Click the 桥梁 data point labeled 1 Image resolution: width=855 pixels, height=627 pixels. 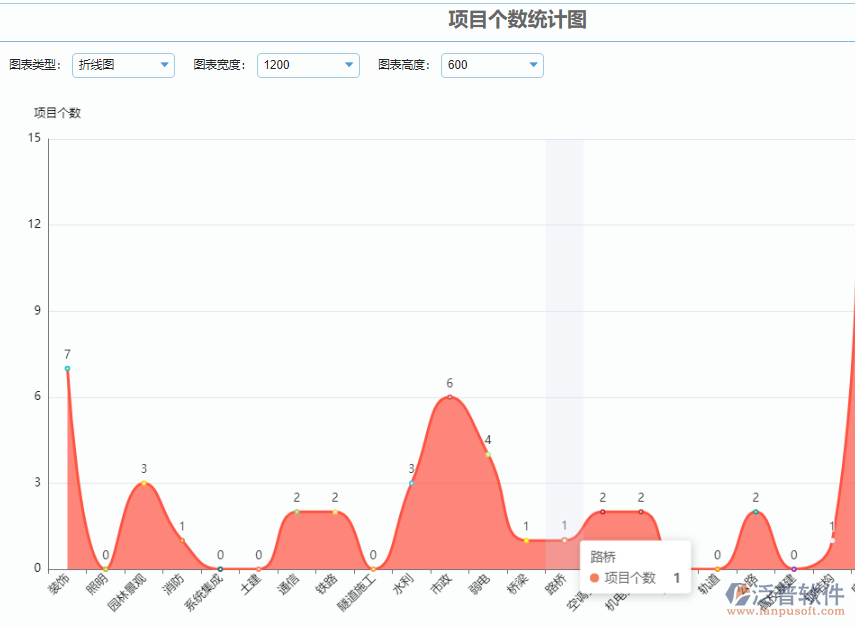click(x=526, y=541)
